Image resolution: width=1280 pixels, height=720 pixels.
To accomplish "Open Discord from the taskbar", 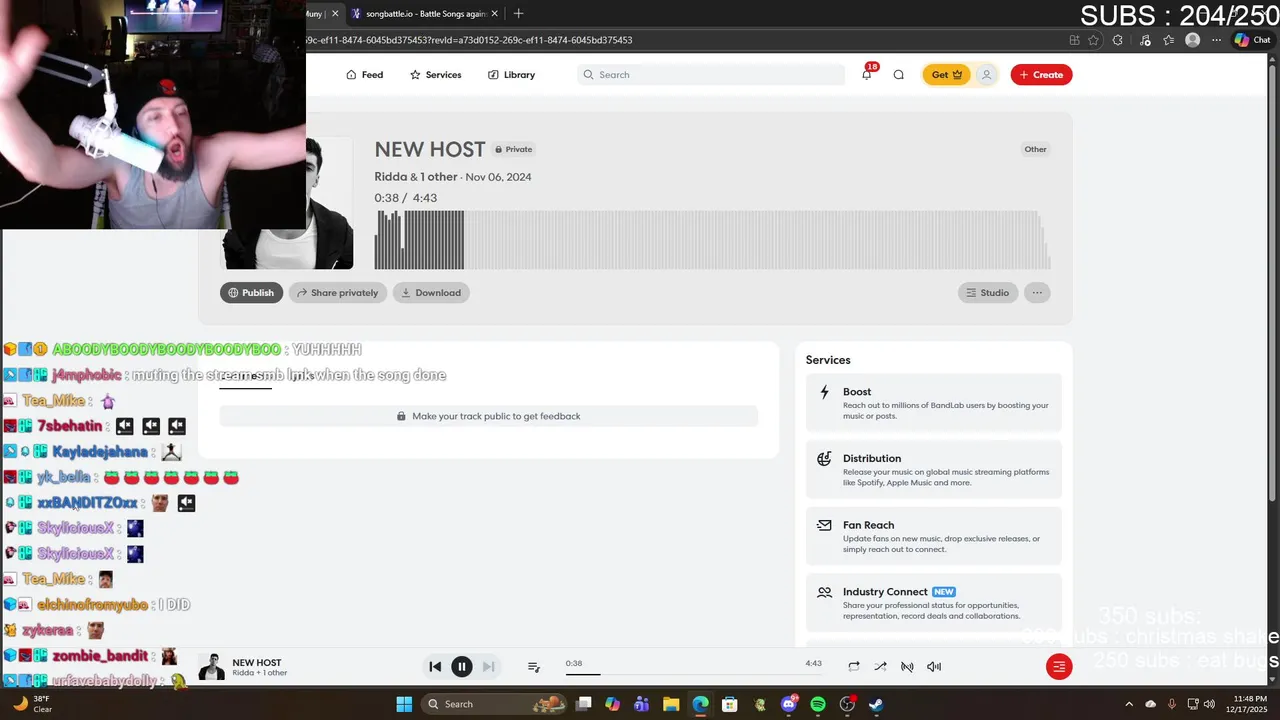I will click(789, 704).
